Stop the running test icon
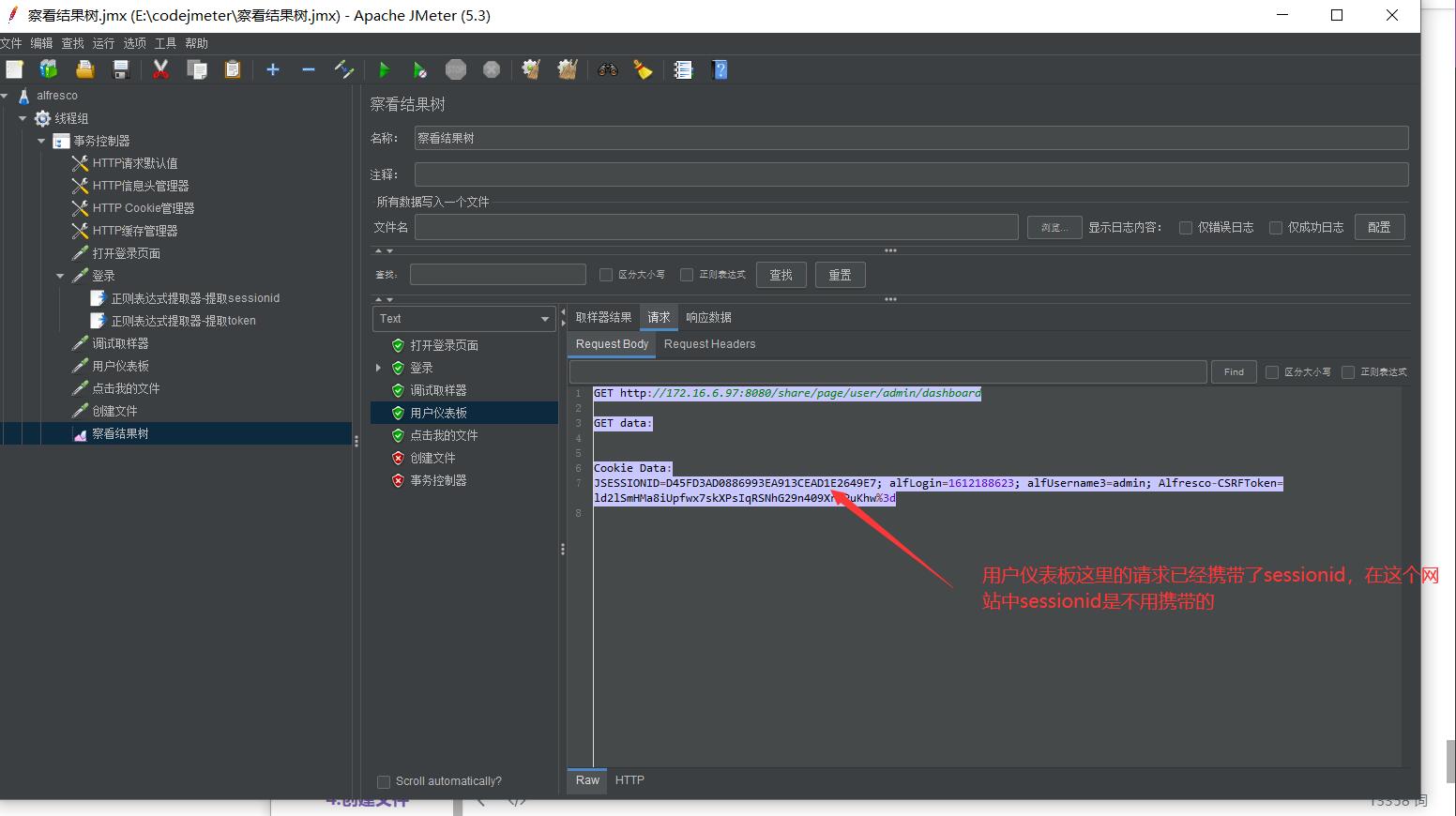 [456, 69]
